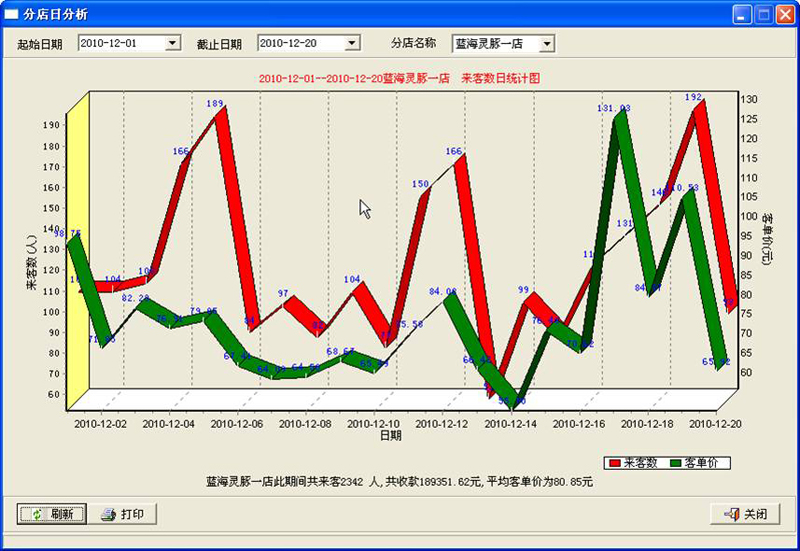Click the x-axis label 2010-12-02
The image size is (800, 551).
(101, 424)
